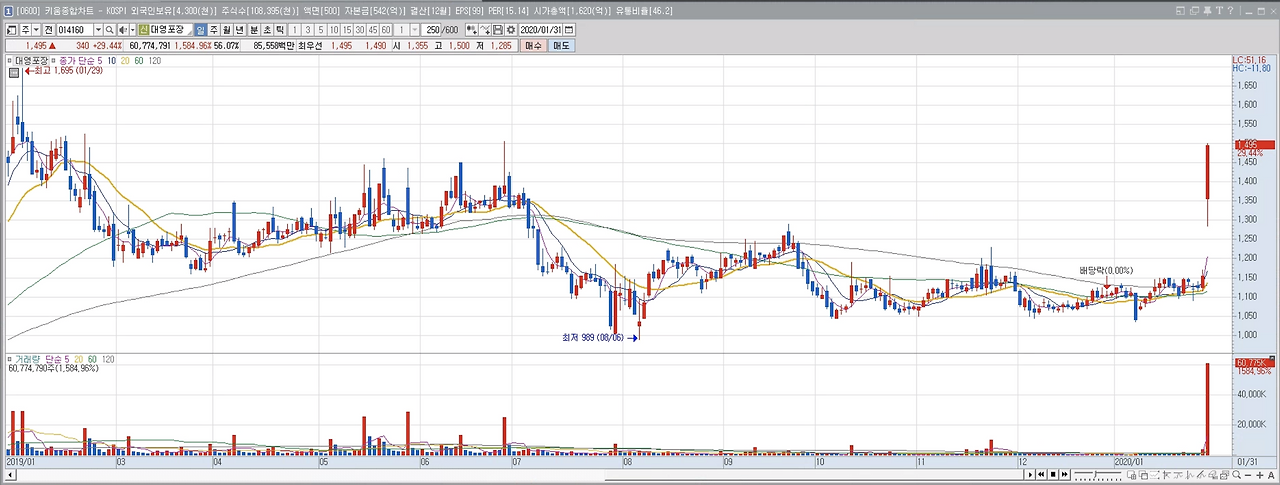Viewport: 1280px width, 485px height.
Task: Stop the chart replay
Action: pos(1053,475)
